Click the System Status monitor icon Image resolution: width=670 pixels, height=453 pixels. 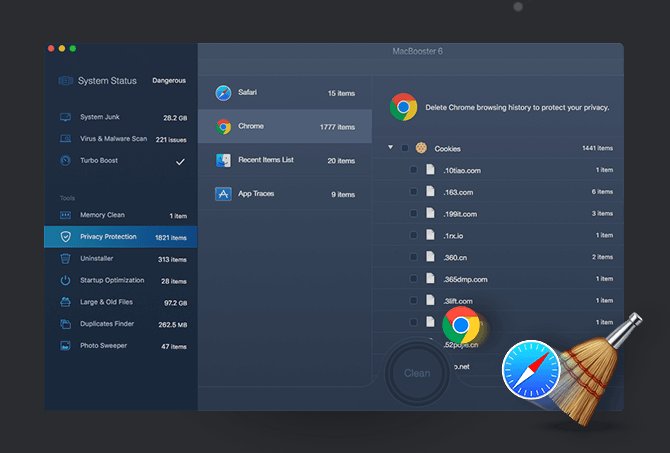click(65, 81)
